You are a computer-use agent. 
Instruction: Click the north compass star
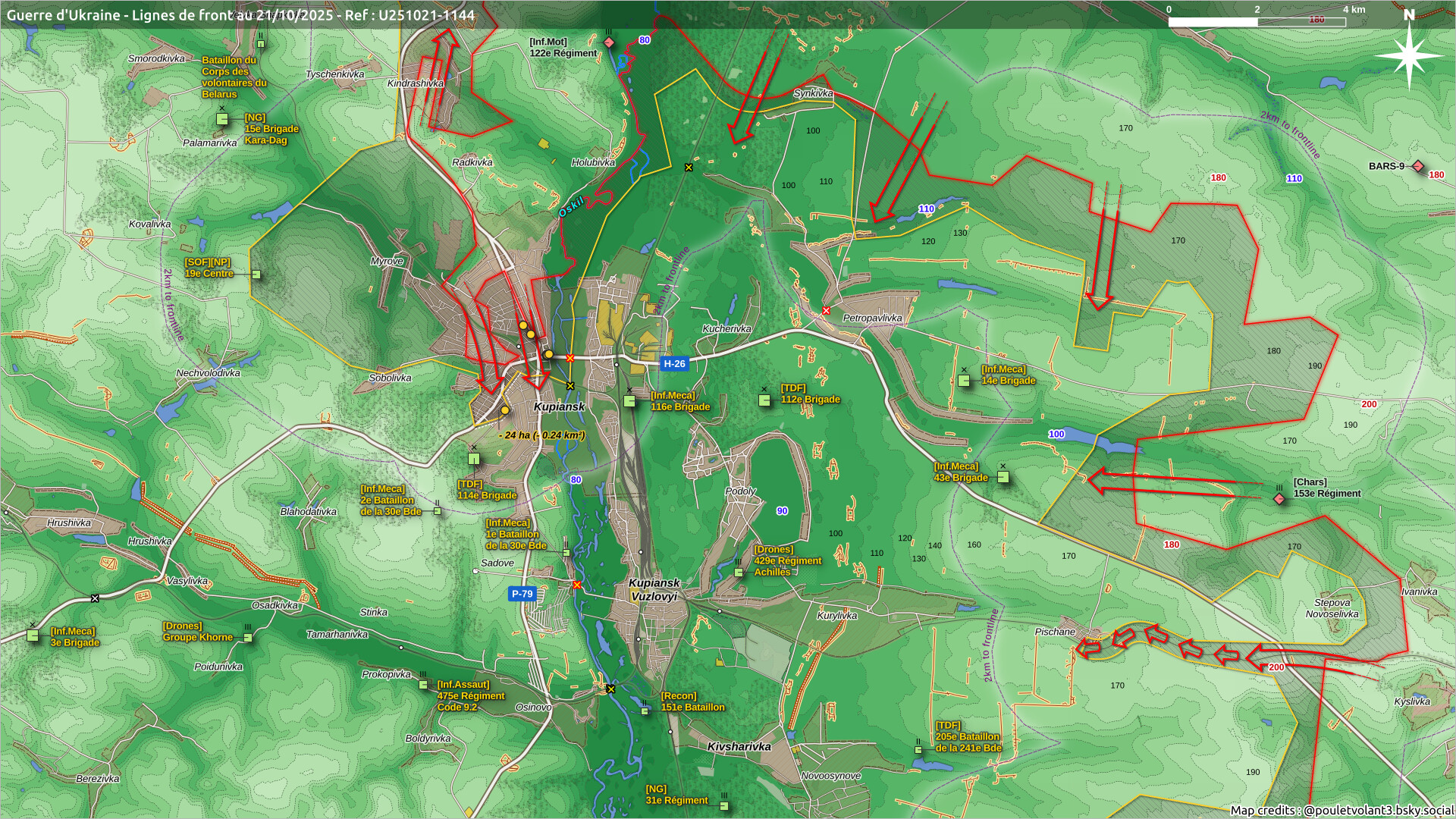1409,55
